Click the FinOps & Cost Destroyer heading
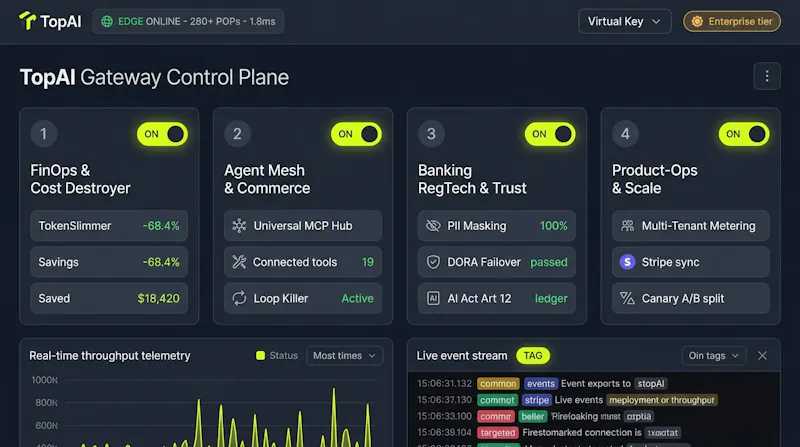 (x=80, y=179)
